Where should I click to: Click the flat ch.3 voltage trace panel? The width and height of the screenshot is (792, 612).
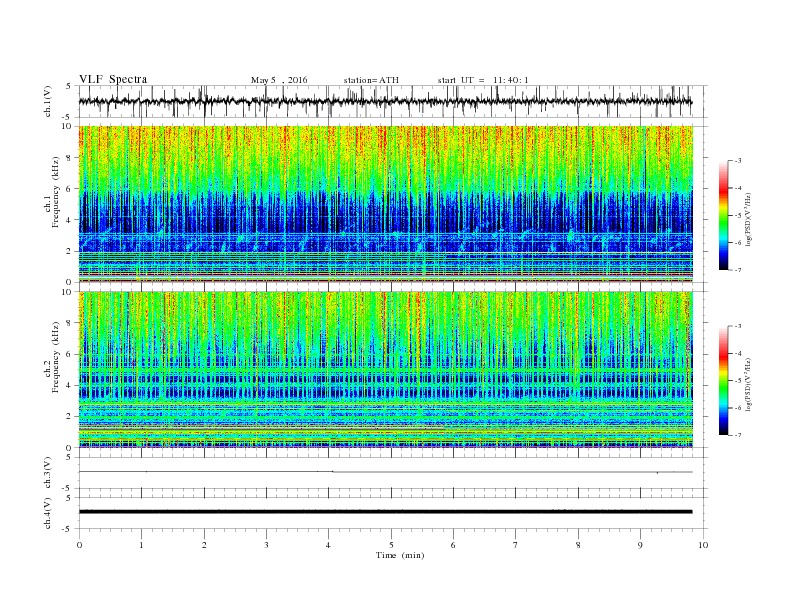392,472
